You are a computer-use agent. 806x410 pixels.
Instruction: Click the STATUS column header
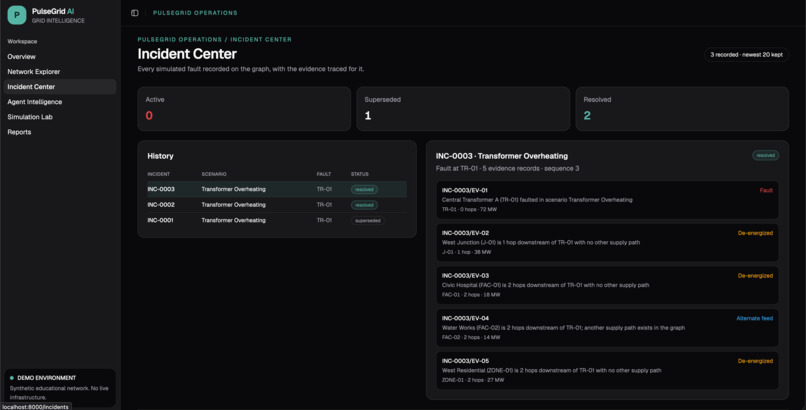pyautogui.click(x=359, y=174)
